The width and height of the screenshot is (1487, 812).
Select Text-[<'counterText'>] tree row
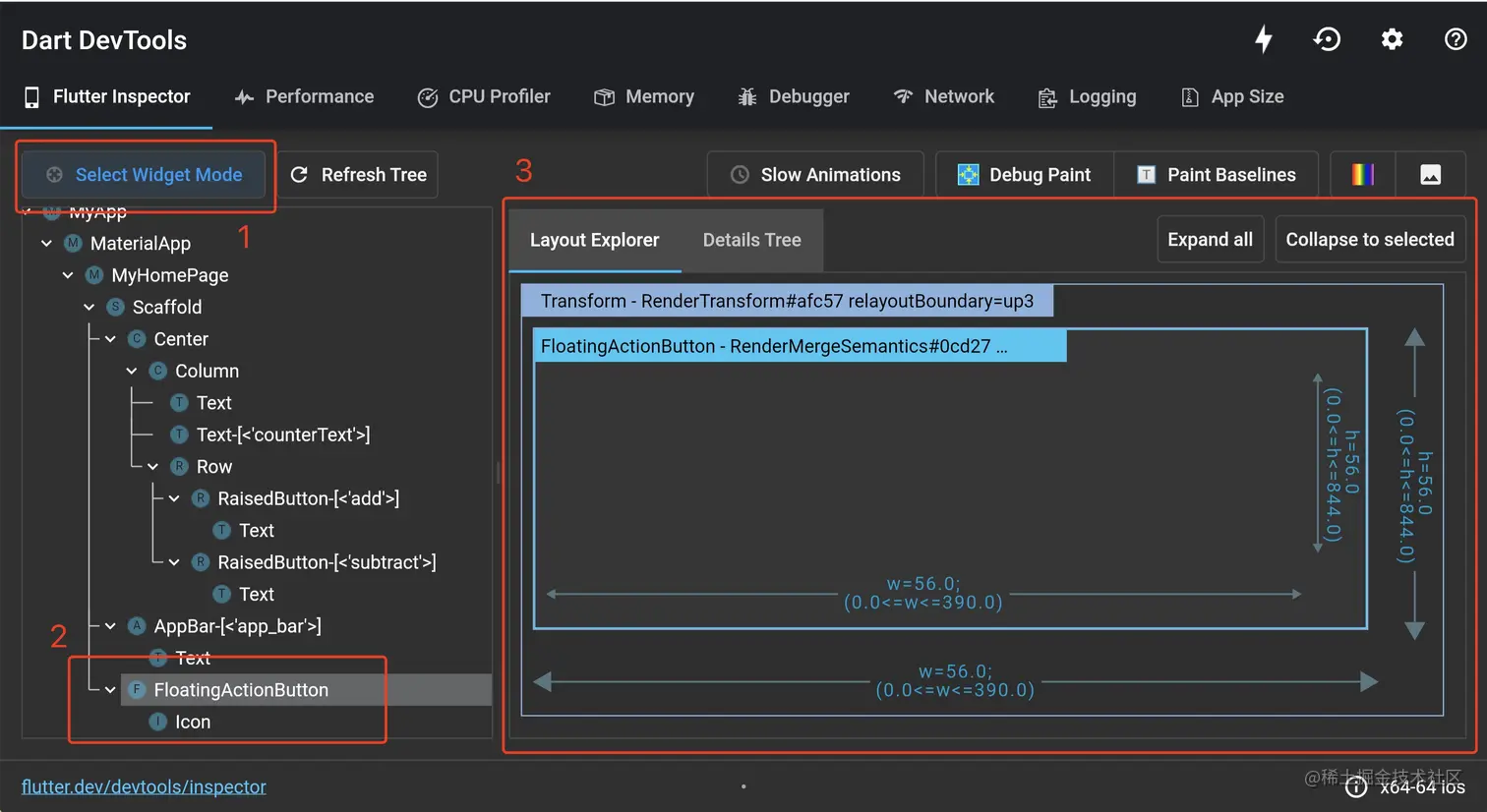pos(283,435)
